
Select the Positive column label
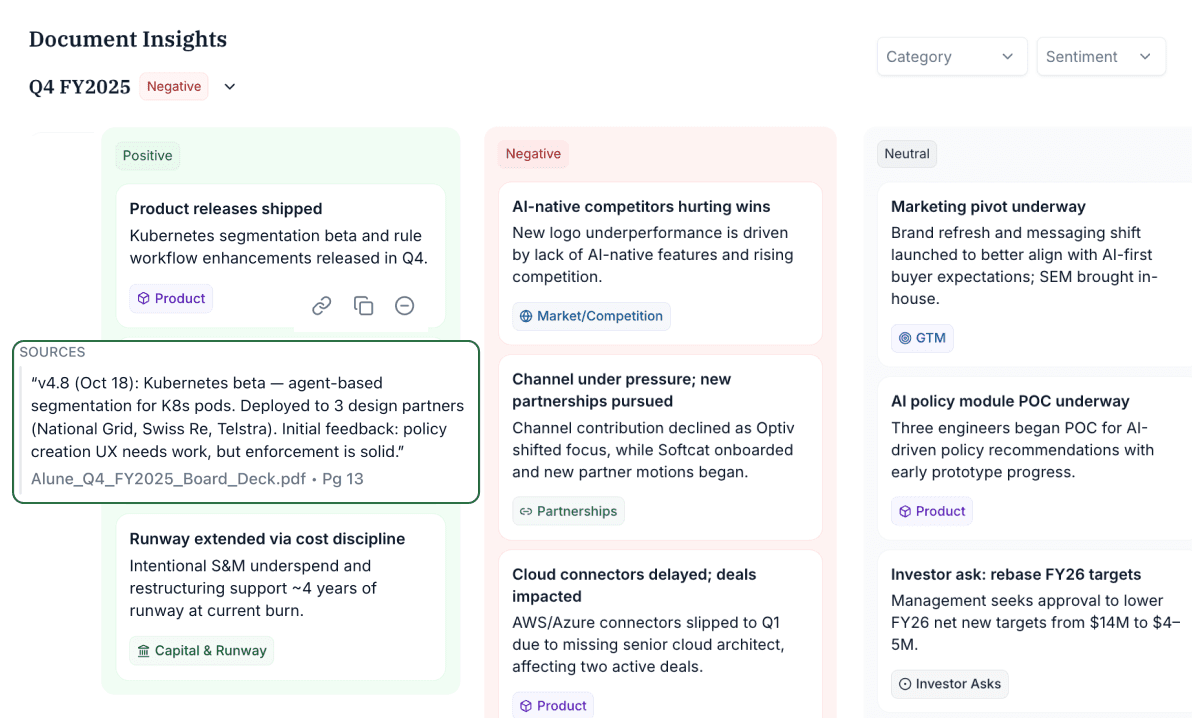pyautogui.click(x=147, y=155)
